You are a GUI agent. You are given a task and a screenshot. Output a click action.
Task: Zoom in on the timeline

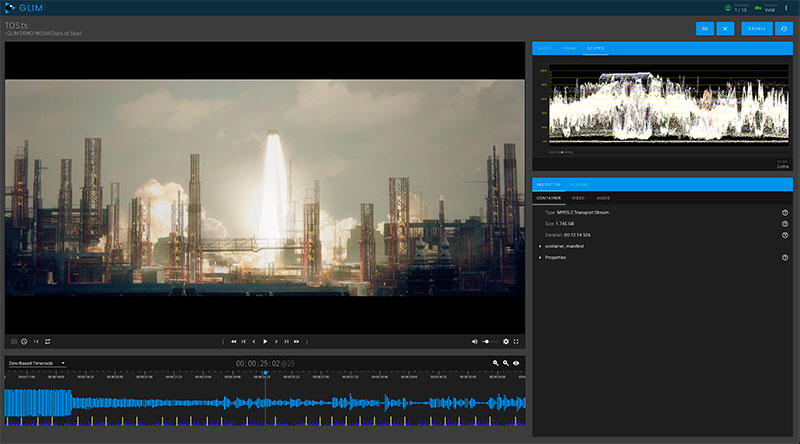click(x=495, y=363)
